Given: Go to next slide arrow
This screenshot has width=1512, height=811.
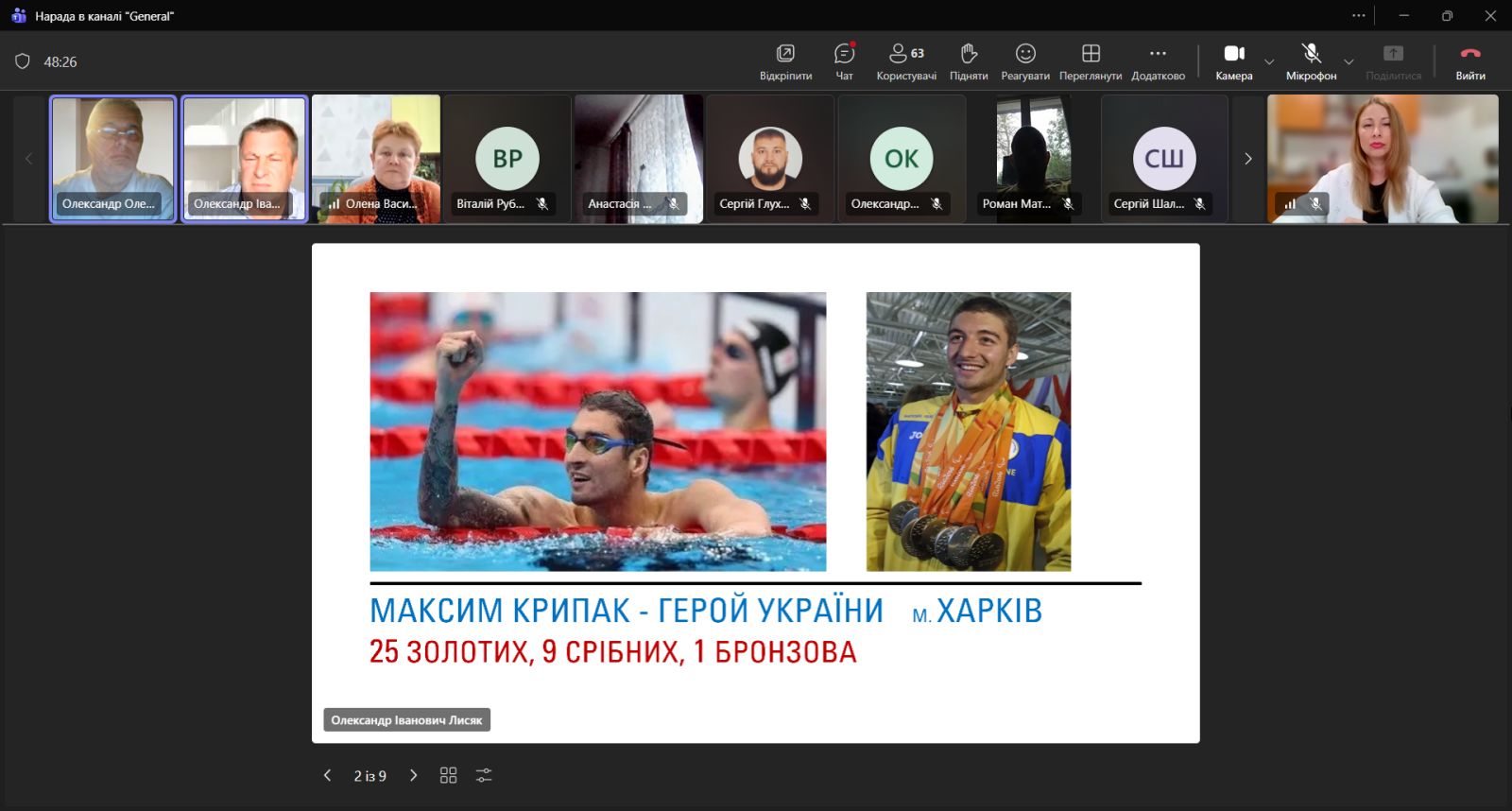Looking at the screenshot, I should (x=413, y=775).
